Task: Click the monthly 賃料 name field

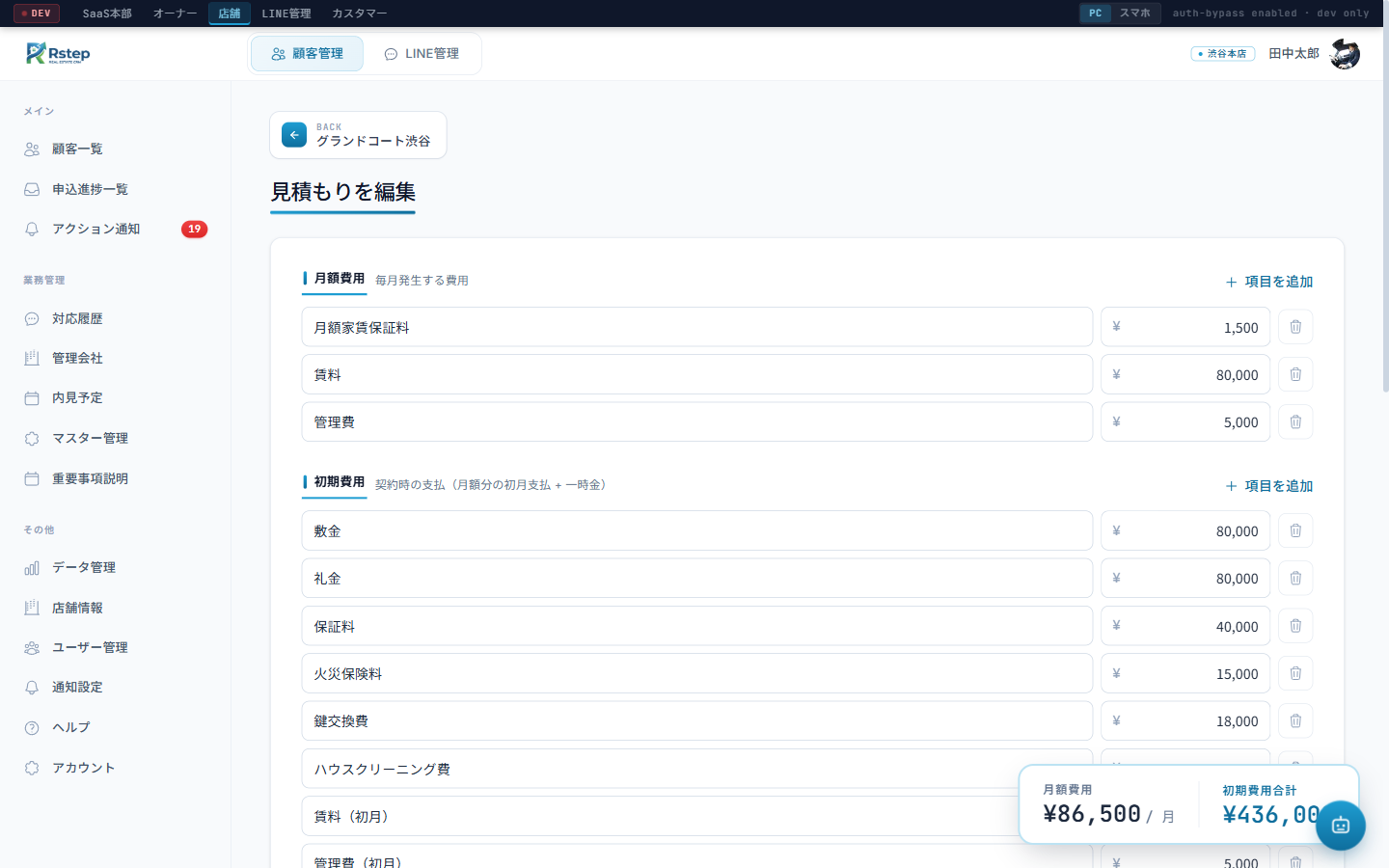Action: point(697,374)
